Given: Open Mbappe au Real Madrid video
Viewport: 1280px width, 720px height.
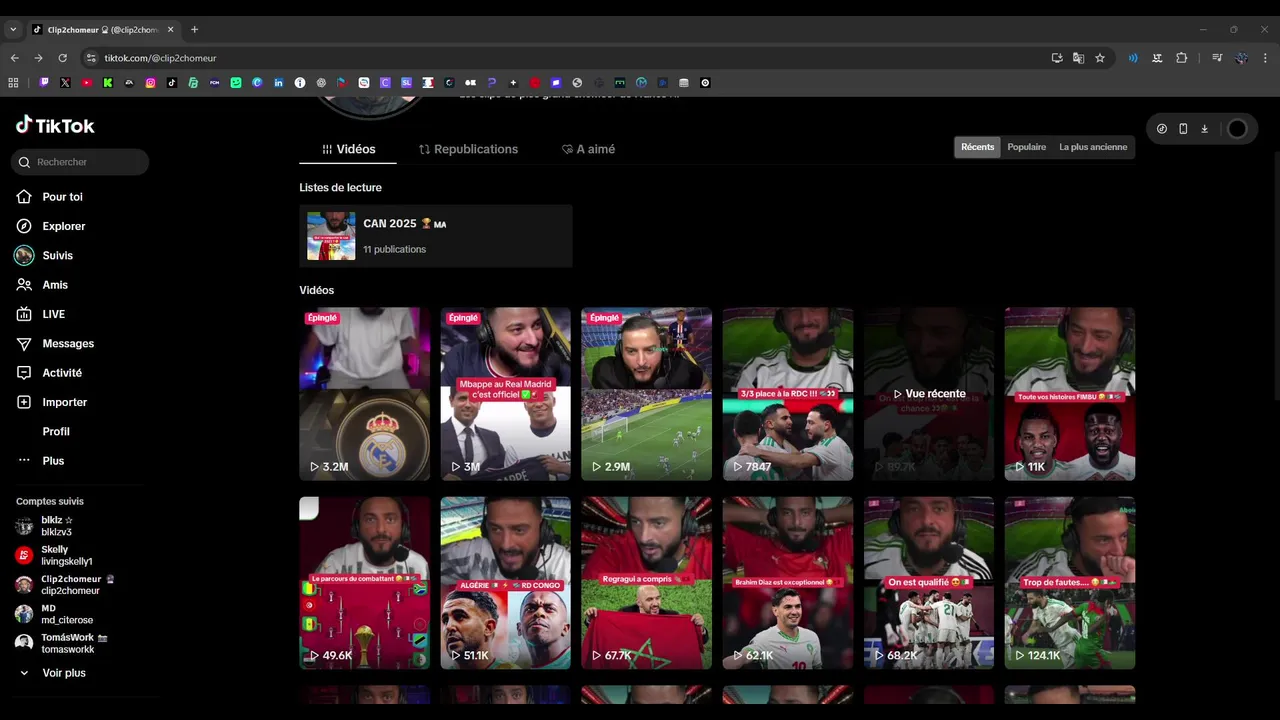Looking at the screenshot, I should (x=506, y=394).
